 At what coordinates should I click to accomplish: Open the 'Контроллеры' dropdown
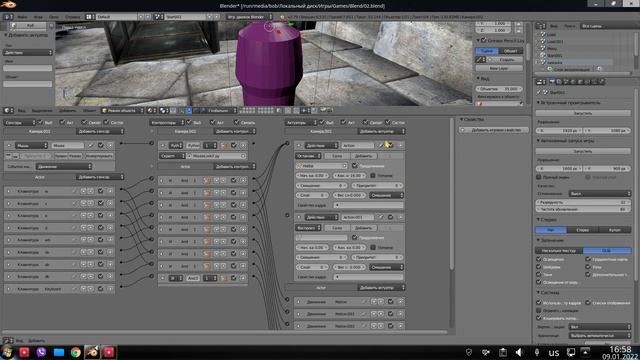[167, 122]
